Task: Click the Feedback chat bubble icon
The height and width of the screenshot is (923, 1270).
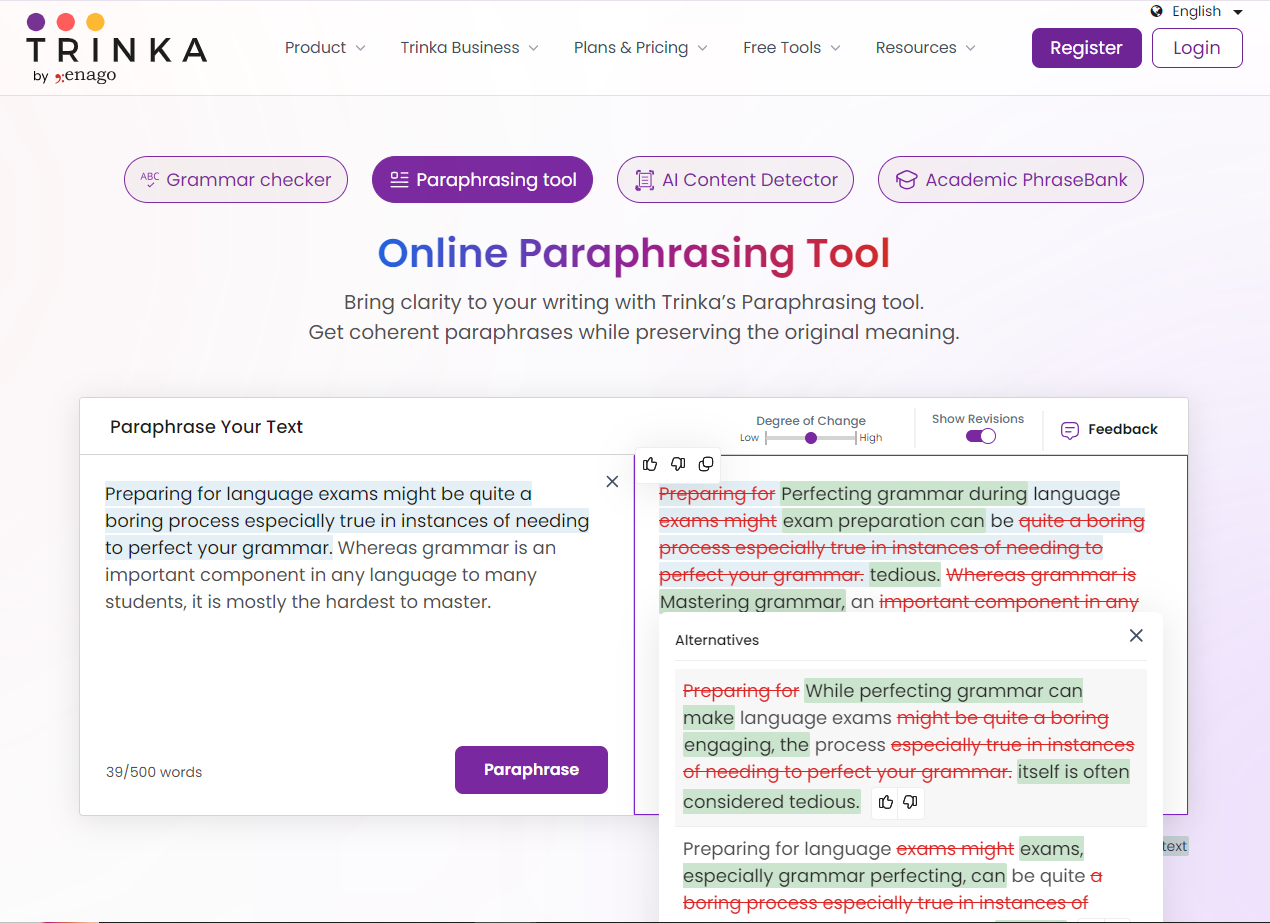Action: pyautogui.click(x=1070, y=430)
